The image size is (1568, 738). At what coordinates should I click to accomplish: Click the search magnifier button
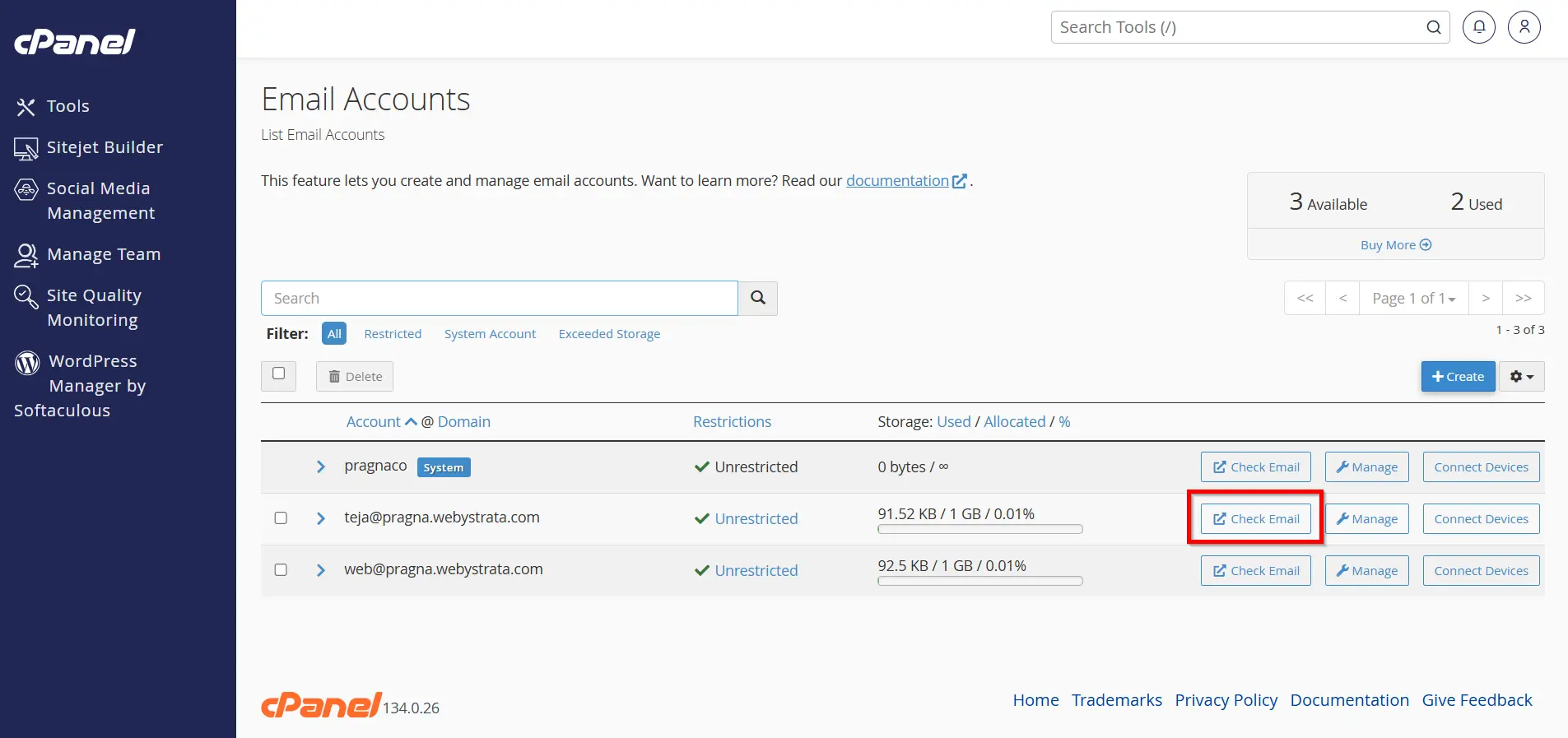click(x=758, y=298)
